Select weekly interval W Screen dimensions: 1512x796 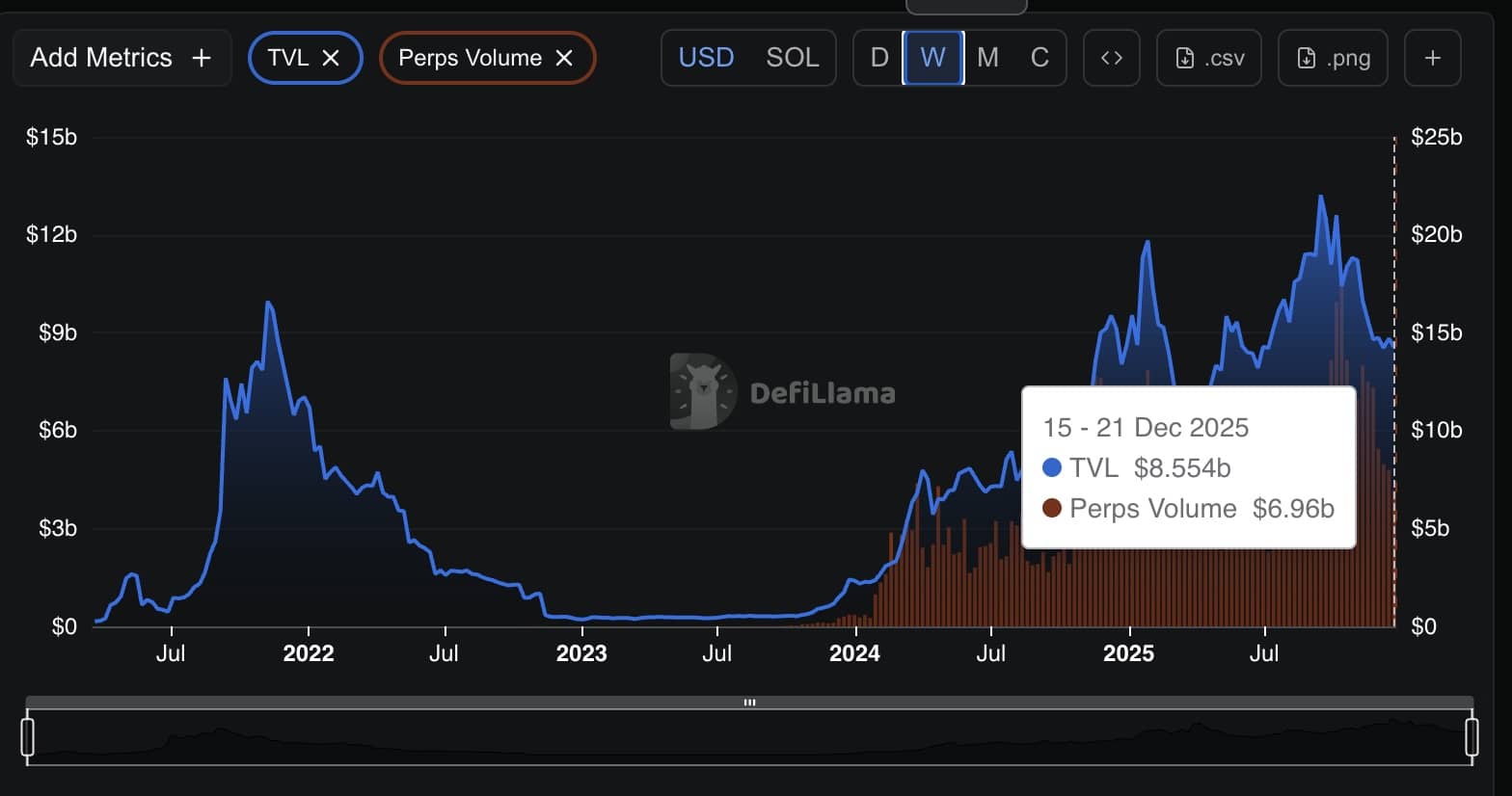point(932,58)
